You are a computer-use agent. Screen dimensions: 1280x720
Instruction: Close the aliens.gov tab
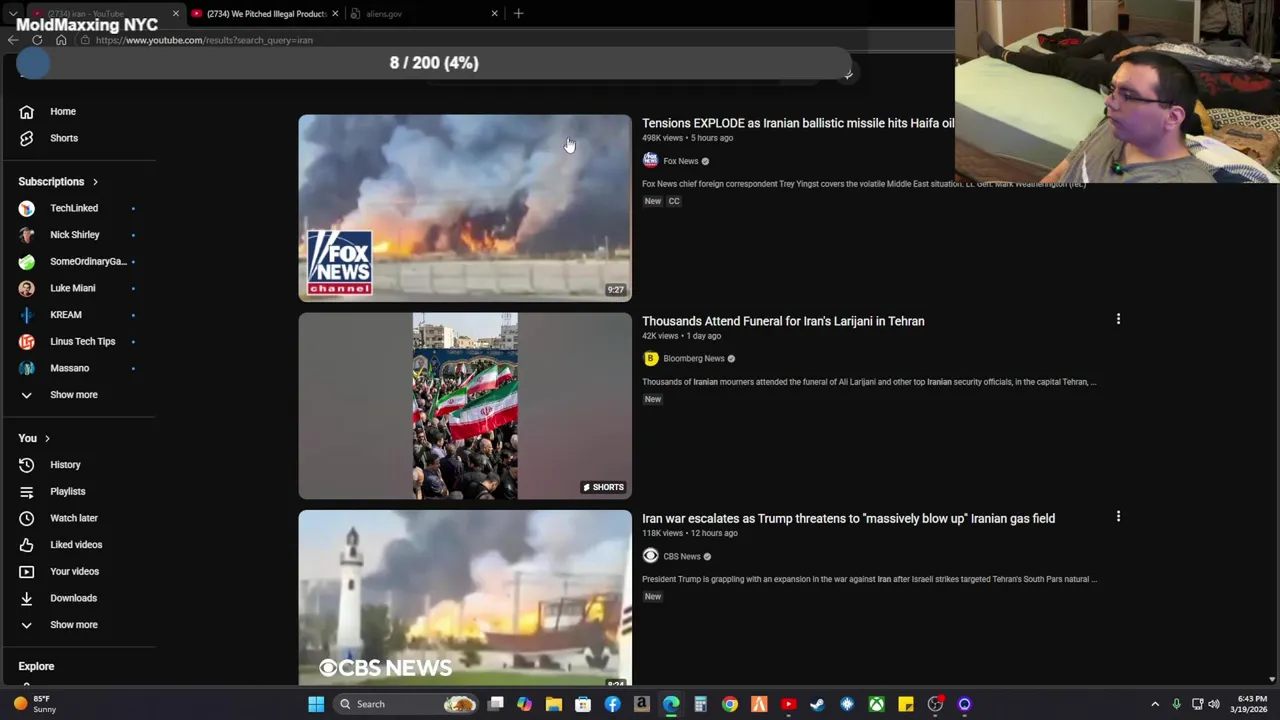[x=494, y=14]
